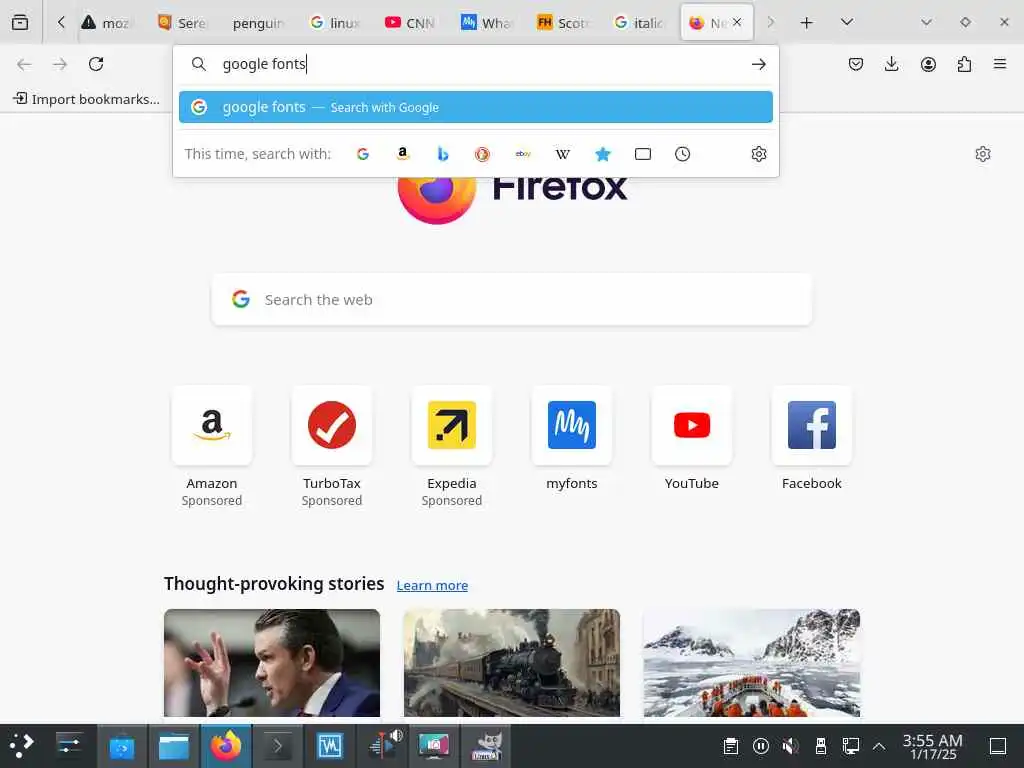Search this time with Bing

coord(443,154)
